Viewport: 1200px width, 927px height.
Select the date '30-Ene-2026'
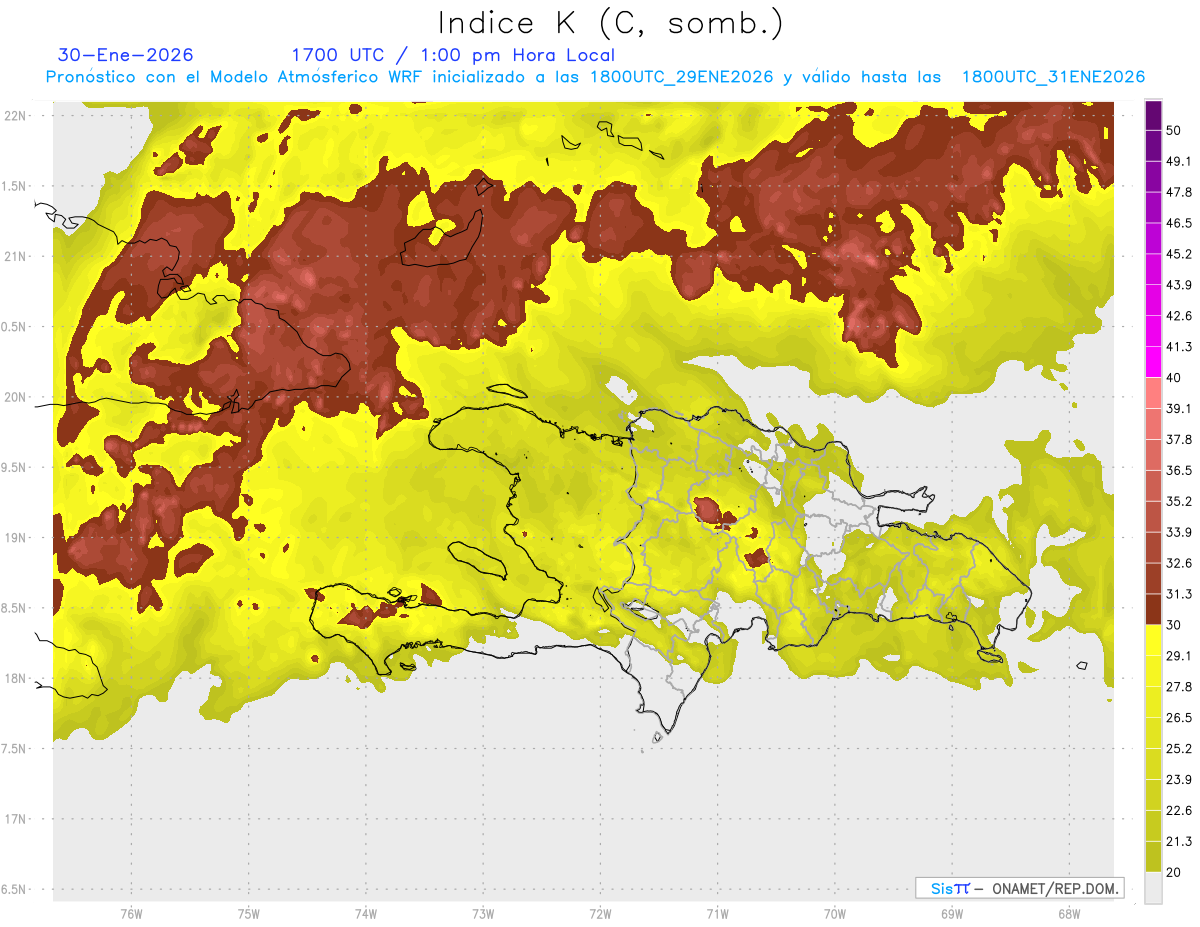click(126, 55)
